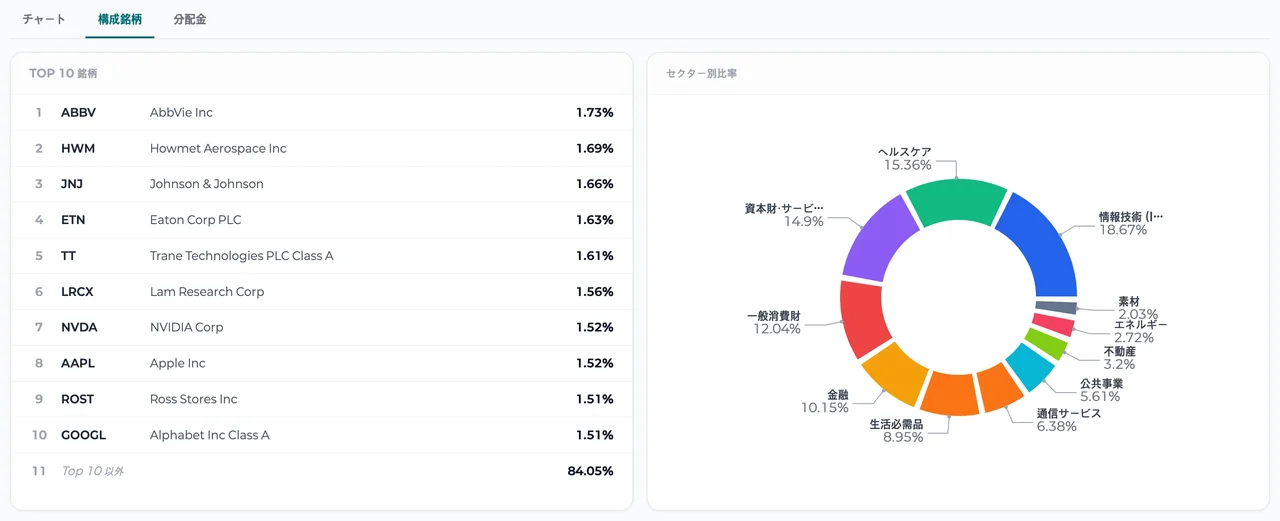
Task: Click the ETN Eaton Corp entry
Action: click(322, 220)
